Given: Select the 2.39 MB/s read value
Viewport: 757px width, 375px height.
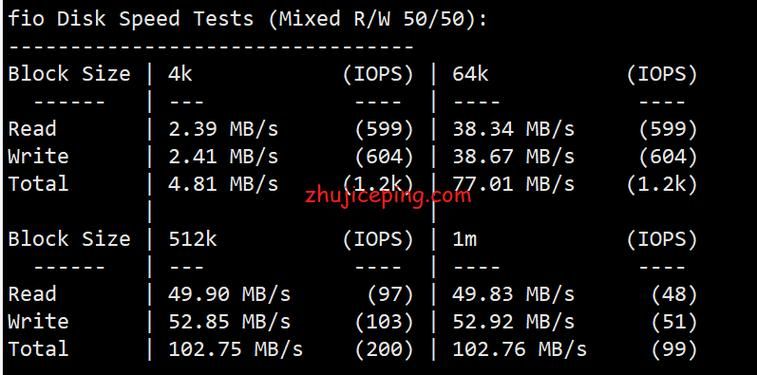Looking at the screenshot, I should pyautogui.click(x=224, y=129).
